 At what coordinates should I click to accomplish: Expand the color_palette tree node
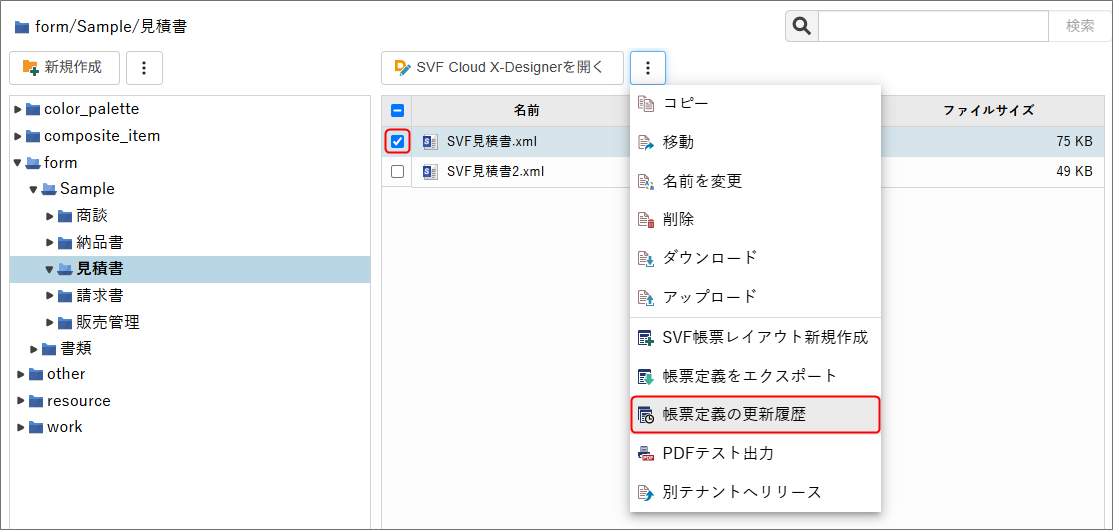18,109
